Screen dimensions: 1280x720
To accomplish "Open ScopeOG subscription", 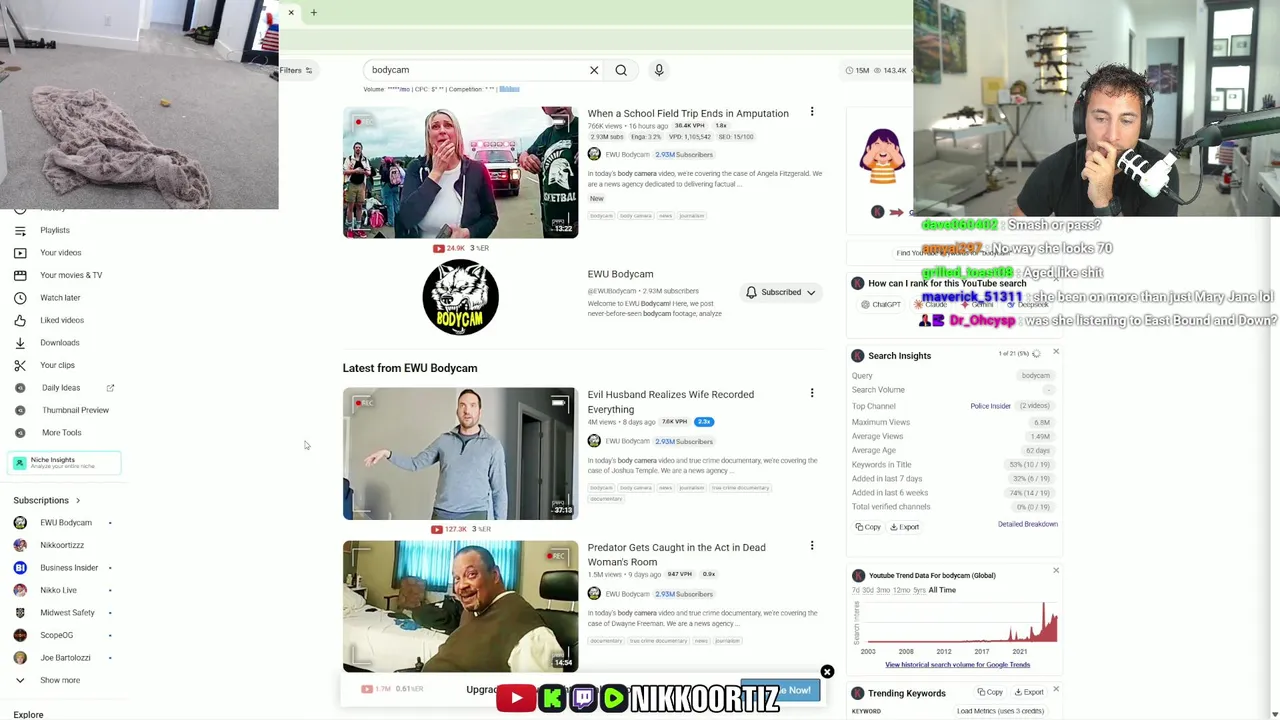I will coord(57,635).
